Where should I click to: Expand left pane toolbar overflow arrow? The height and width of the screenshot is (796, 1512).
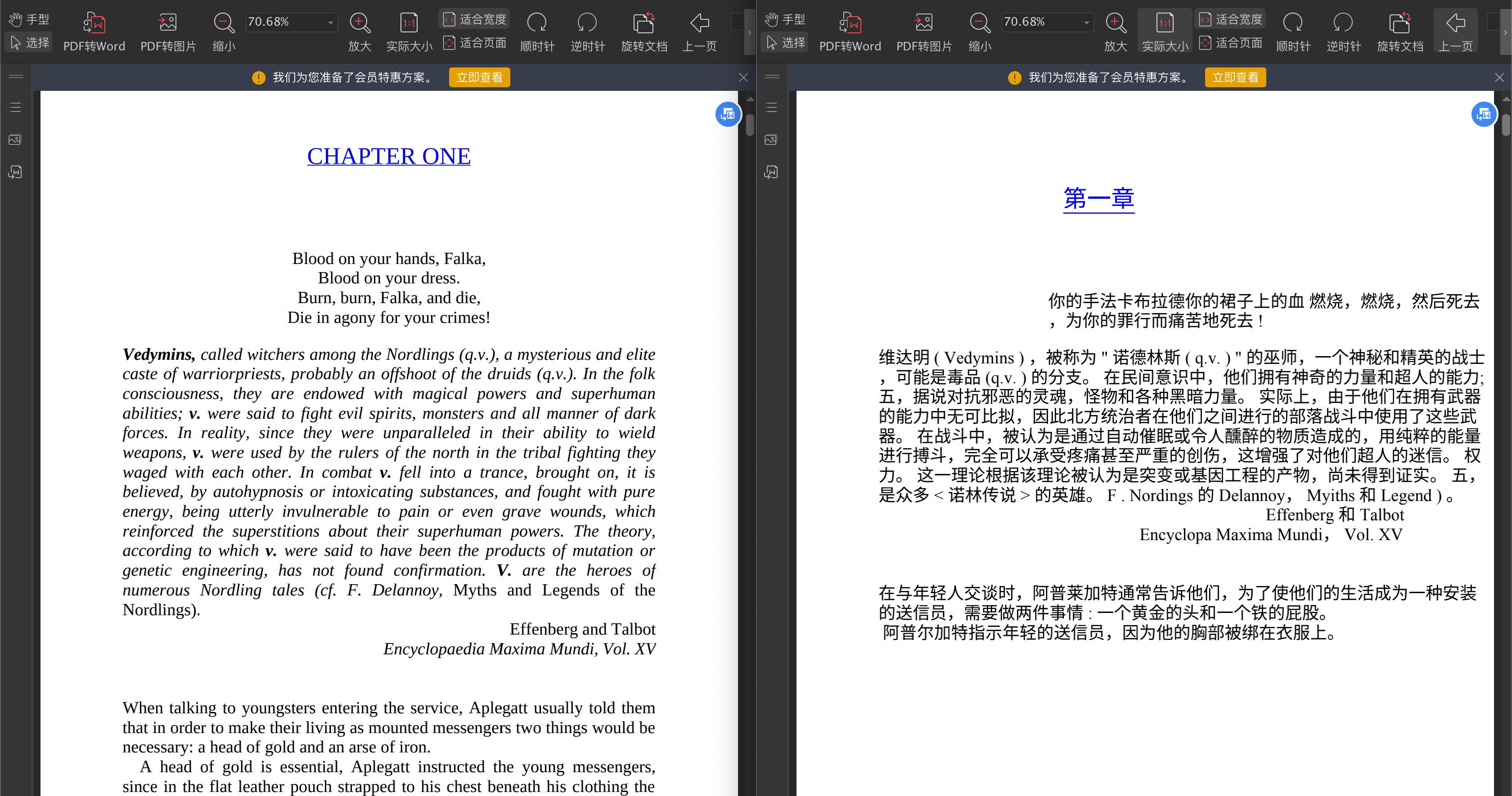pos(749,32)
